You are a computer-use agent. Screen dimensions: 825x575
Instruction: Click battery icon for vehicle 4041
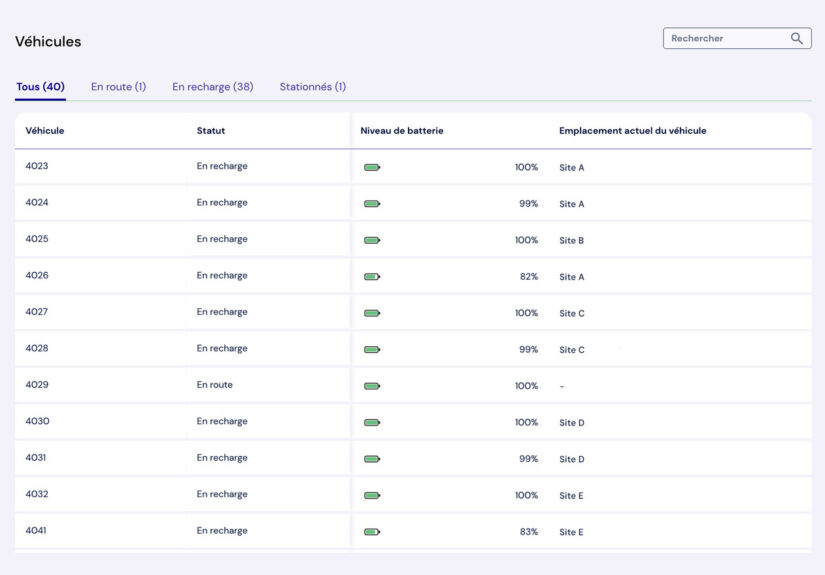372,532
